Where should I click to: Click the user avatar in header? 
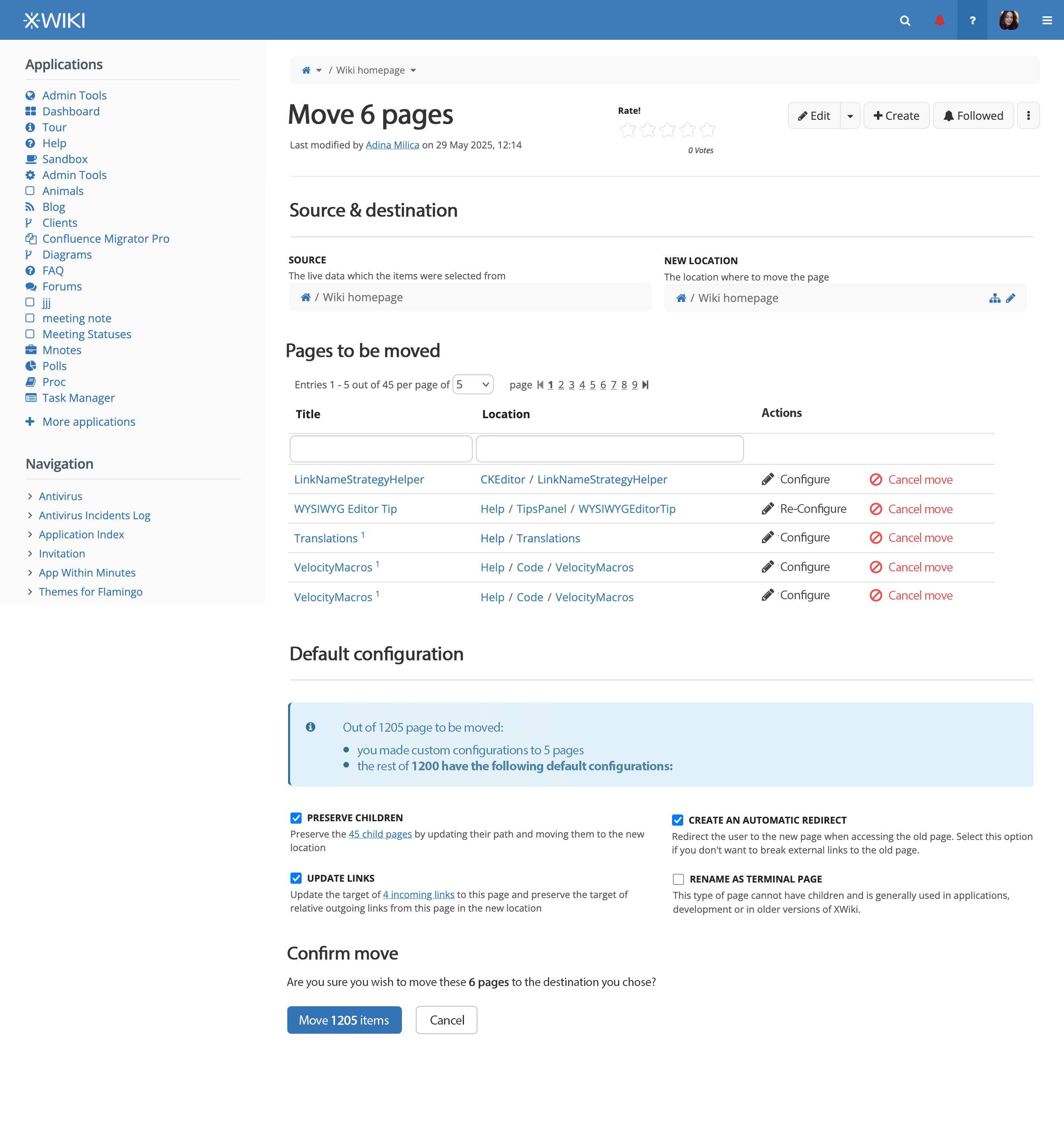click(1009, 21)
